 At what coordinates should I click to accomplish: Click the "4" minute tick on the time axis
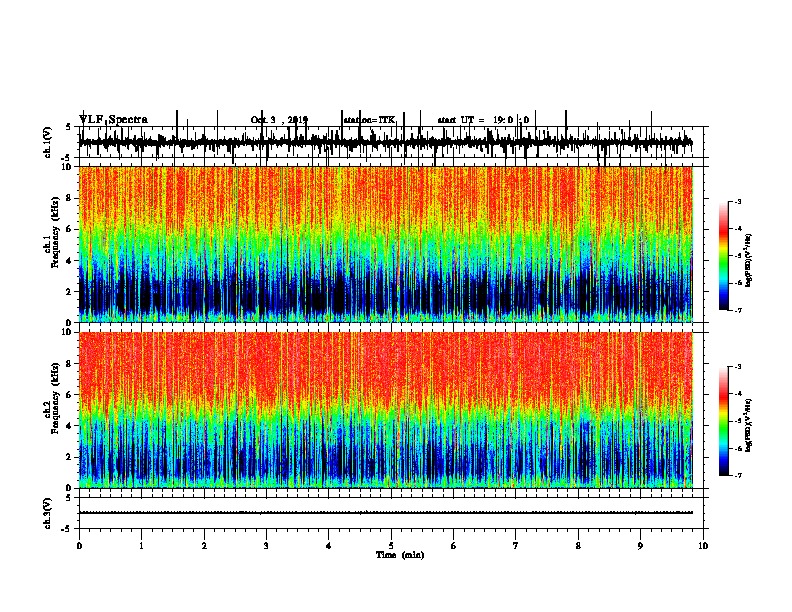click(328, 546)
